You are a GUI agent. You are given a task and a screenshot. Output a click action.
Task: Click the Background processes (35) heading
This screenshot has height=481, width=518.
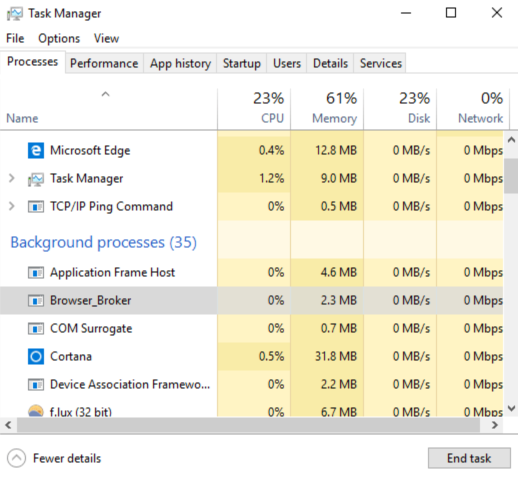coord(104,242)
